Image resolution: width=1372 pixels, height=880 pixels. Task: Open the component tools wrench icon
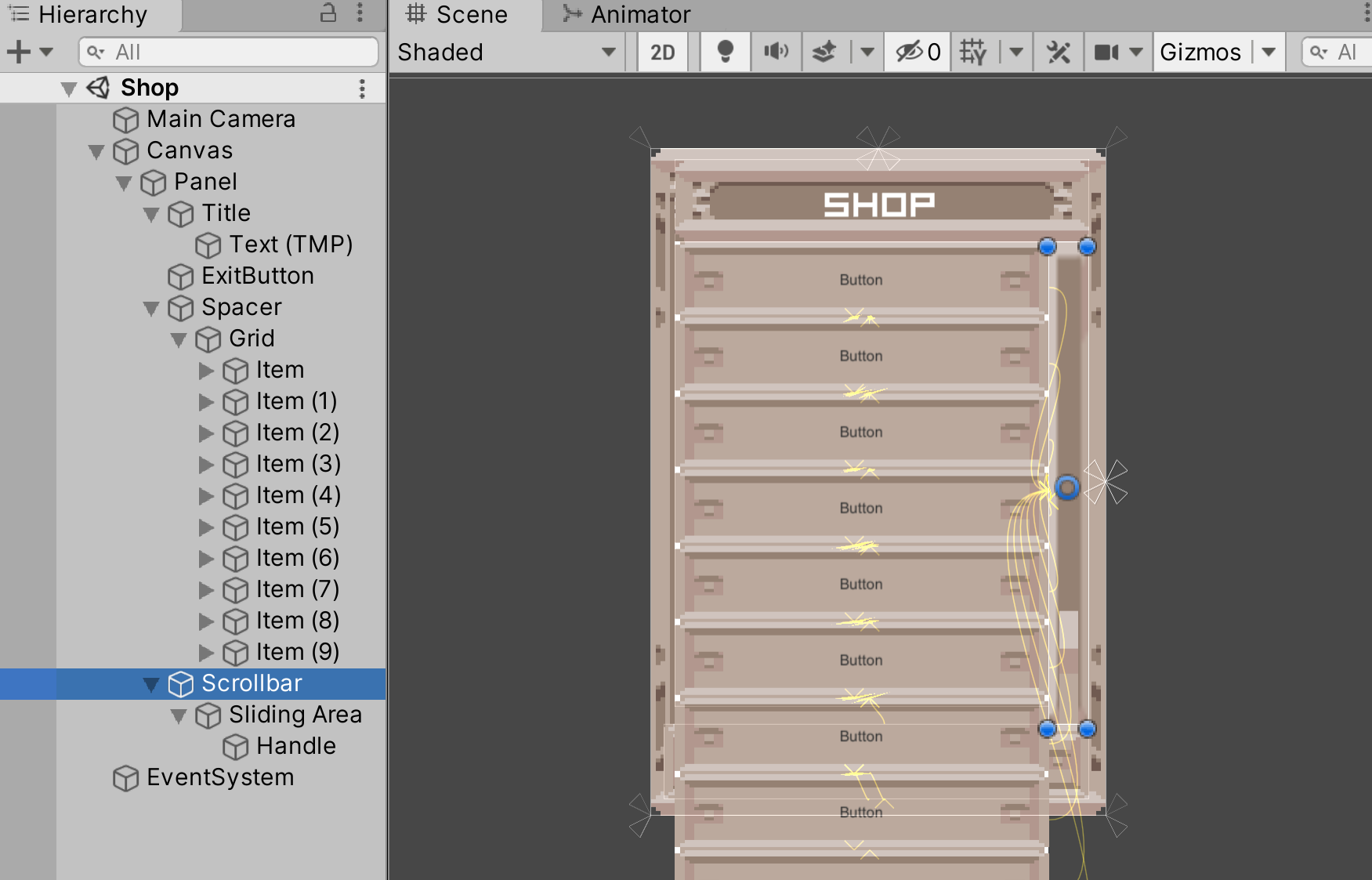click(1058, 53)
